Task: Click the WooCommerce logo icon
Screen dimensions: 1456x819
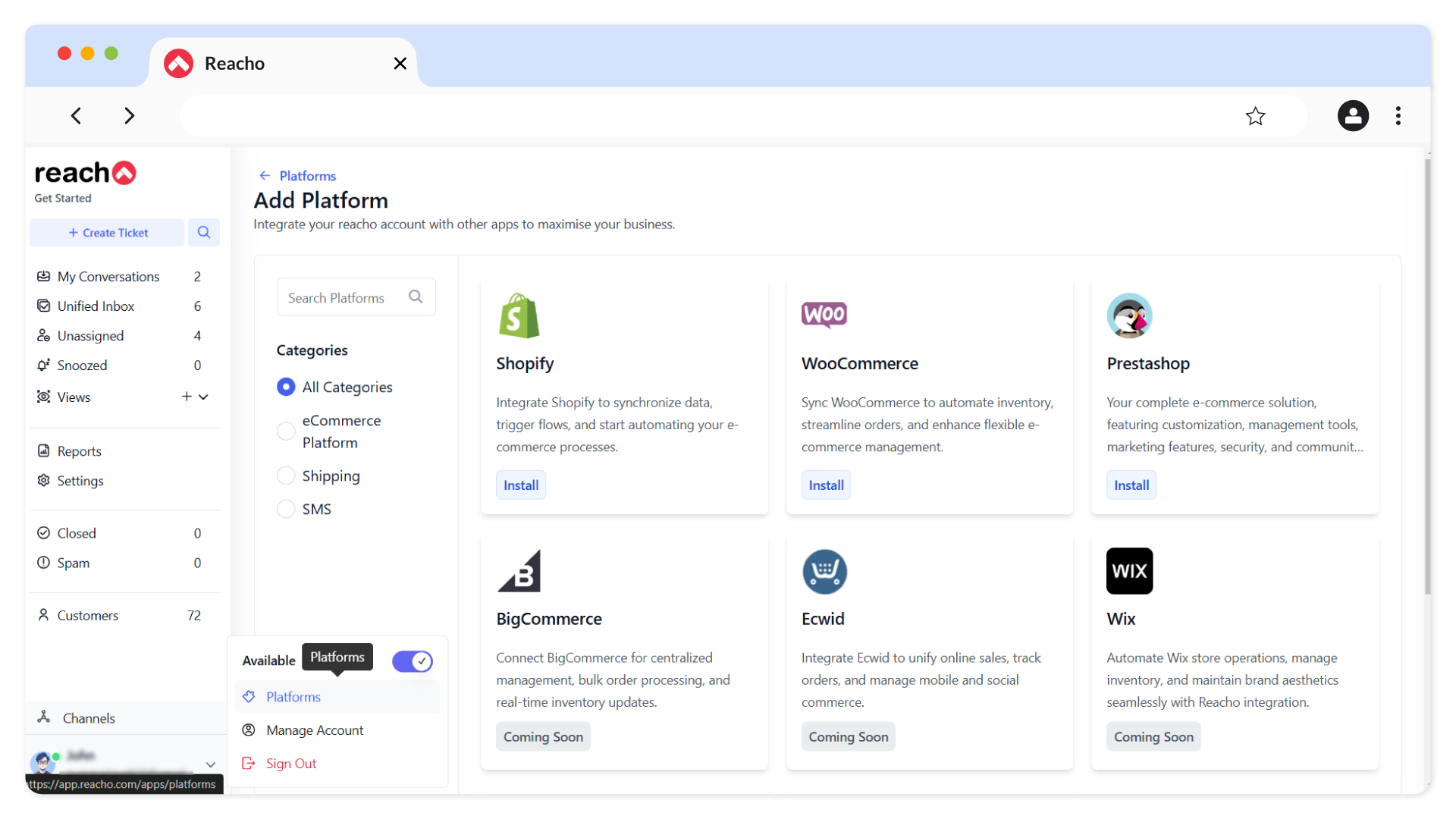Action: point(824,314)
